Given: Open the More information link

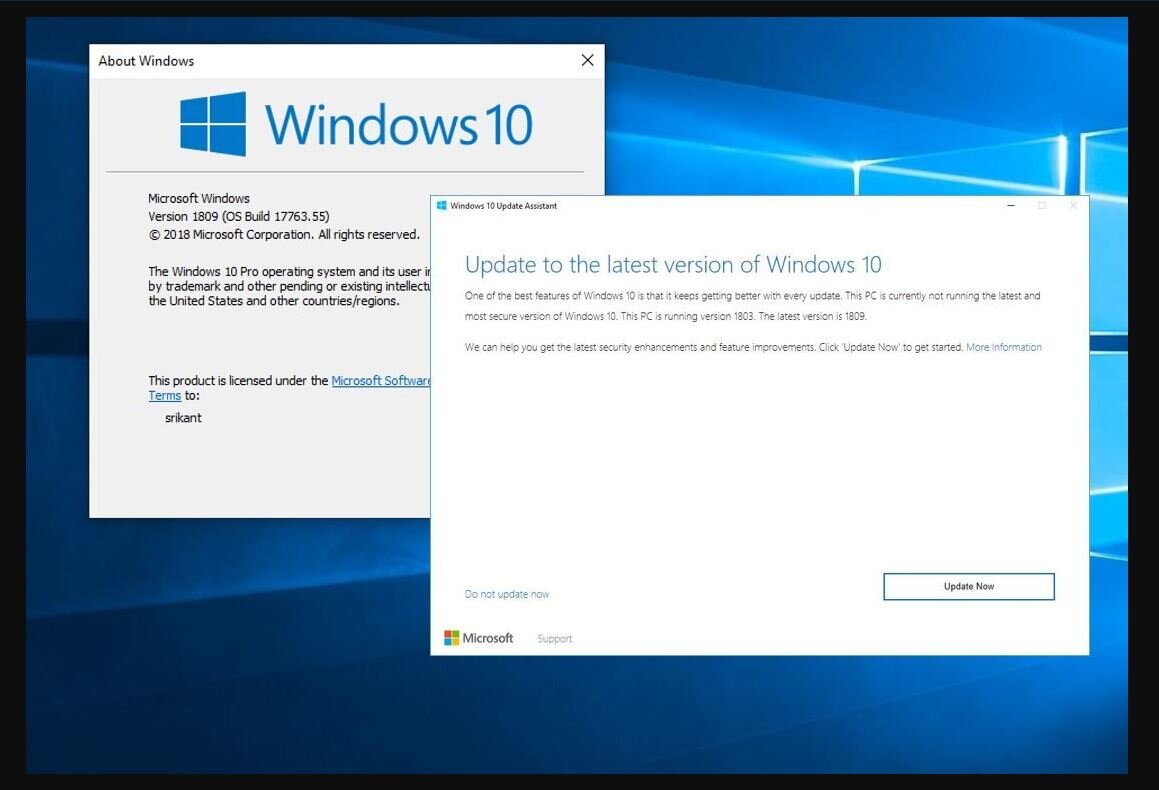Looking at the screenshot, I should 1004,347.
